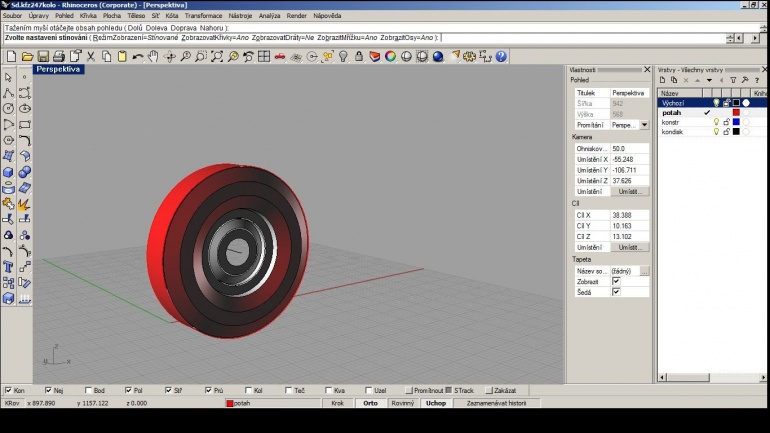770x433 pixels.
Task: Open the Soubor menu
Action: point(12,16)
